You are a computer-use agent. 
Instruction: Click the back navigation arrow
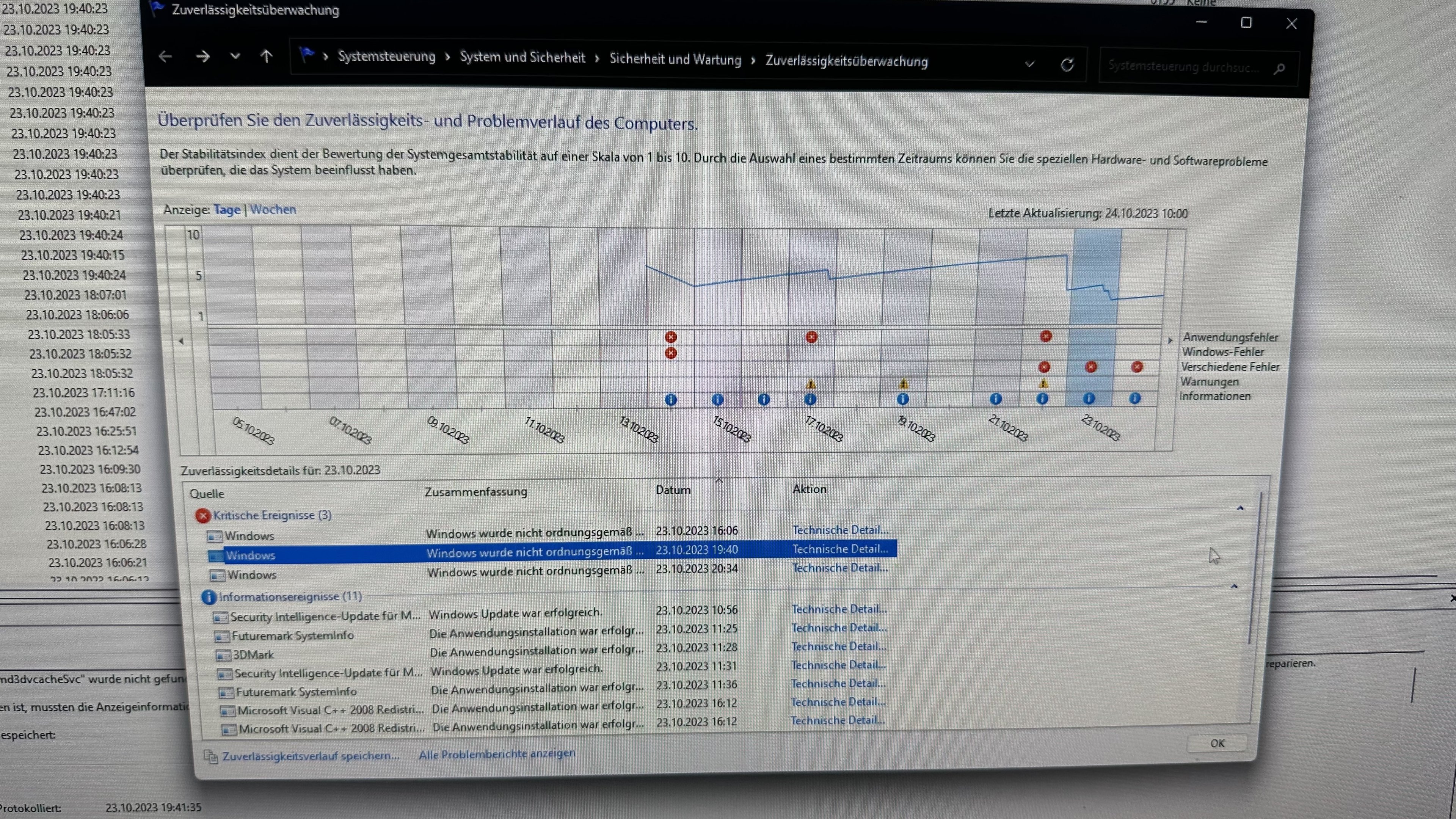pyautogui.click(x=165, y=56)
